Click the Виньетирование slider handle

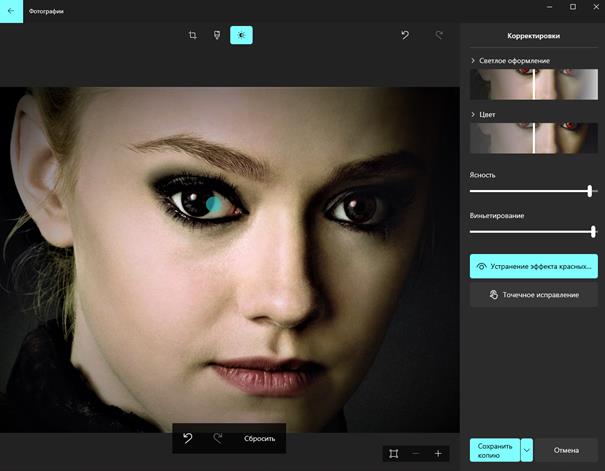[x=593, y=231]
